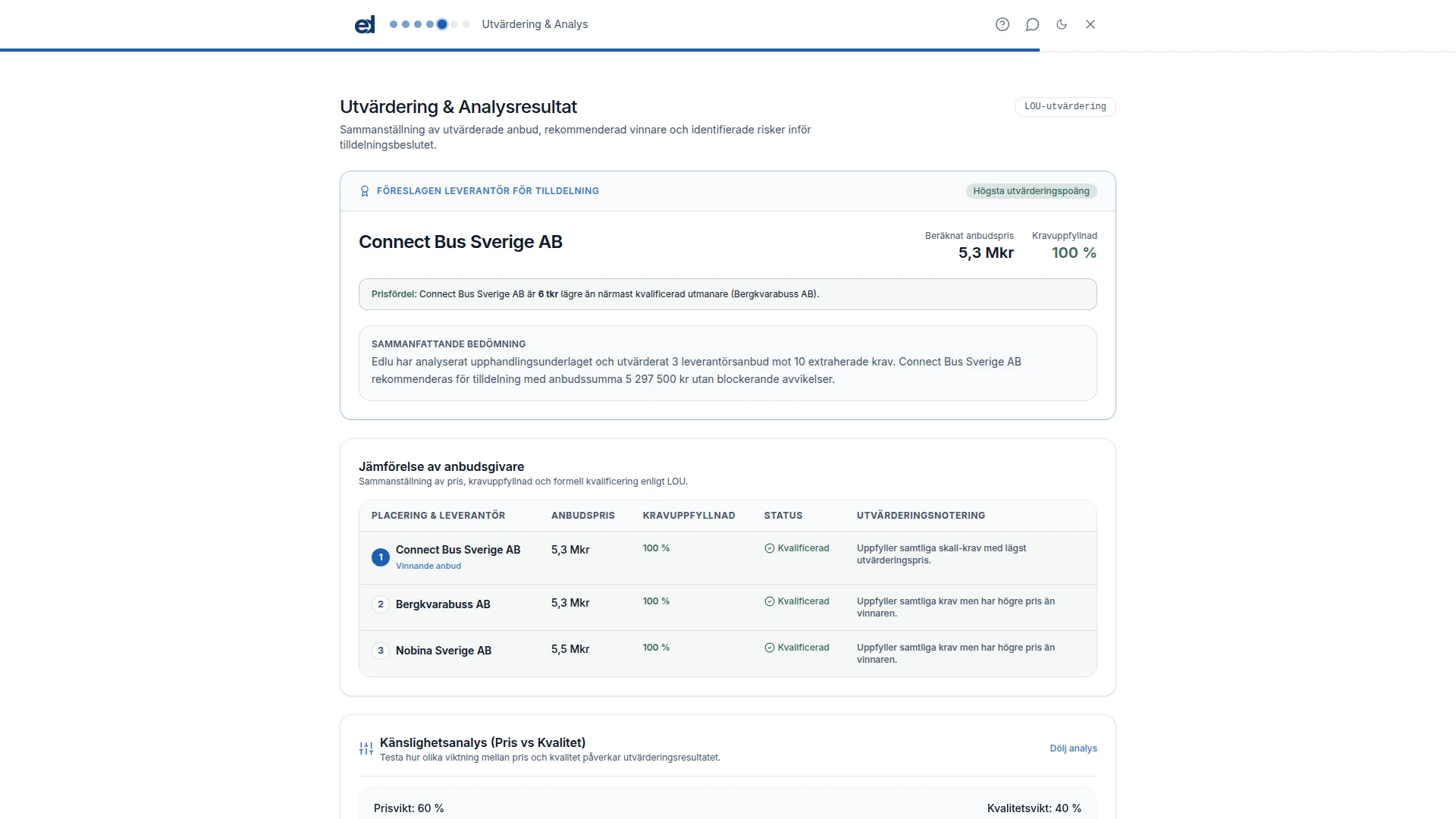Toggle dark mode with the moon icon
Image resolution: width=1456 pixels, height=819 pixels.
pyautogui.click(x=1062, y=24)
